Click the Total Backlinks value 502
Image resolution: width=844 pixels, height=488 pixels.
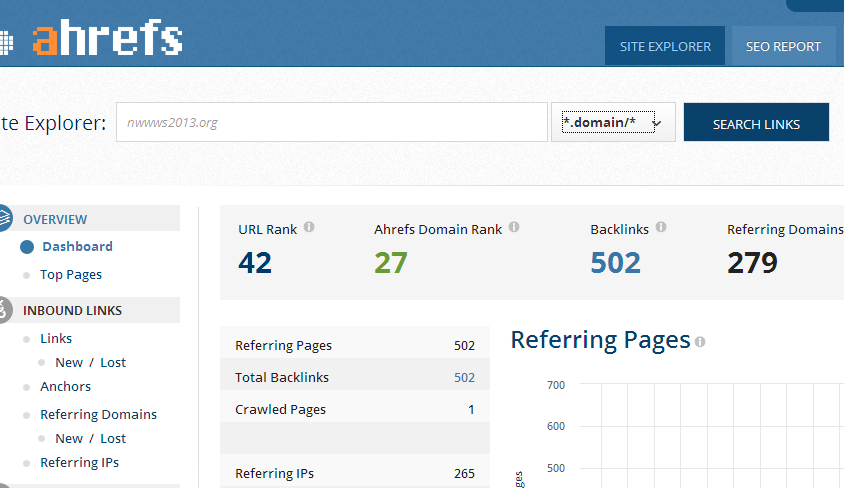pyautogui.click(x=464, y=377)
